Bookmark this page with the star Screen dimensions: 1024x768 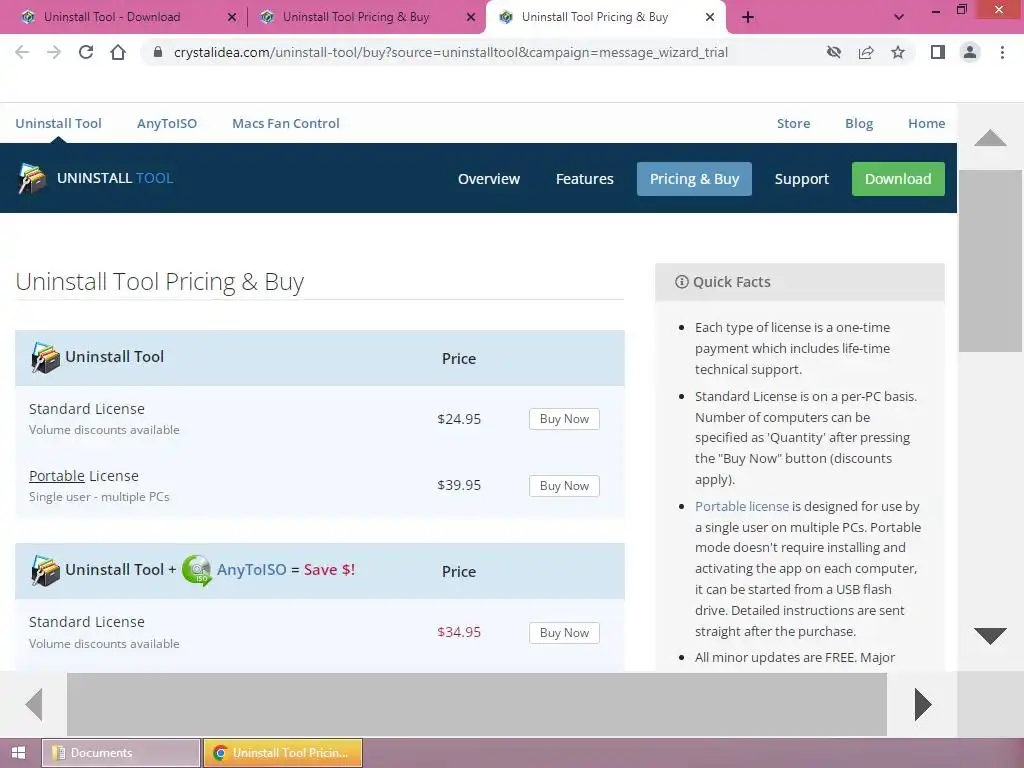click(898, 52)
